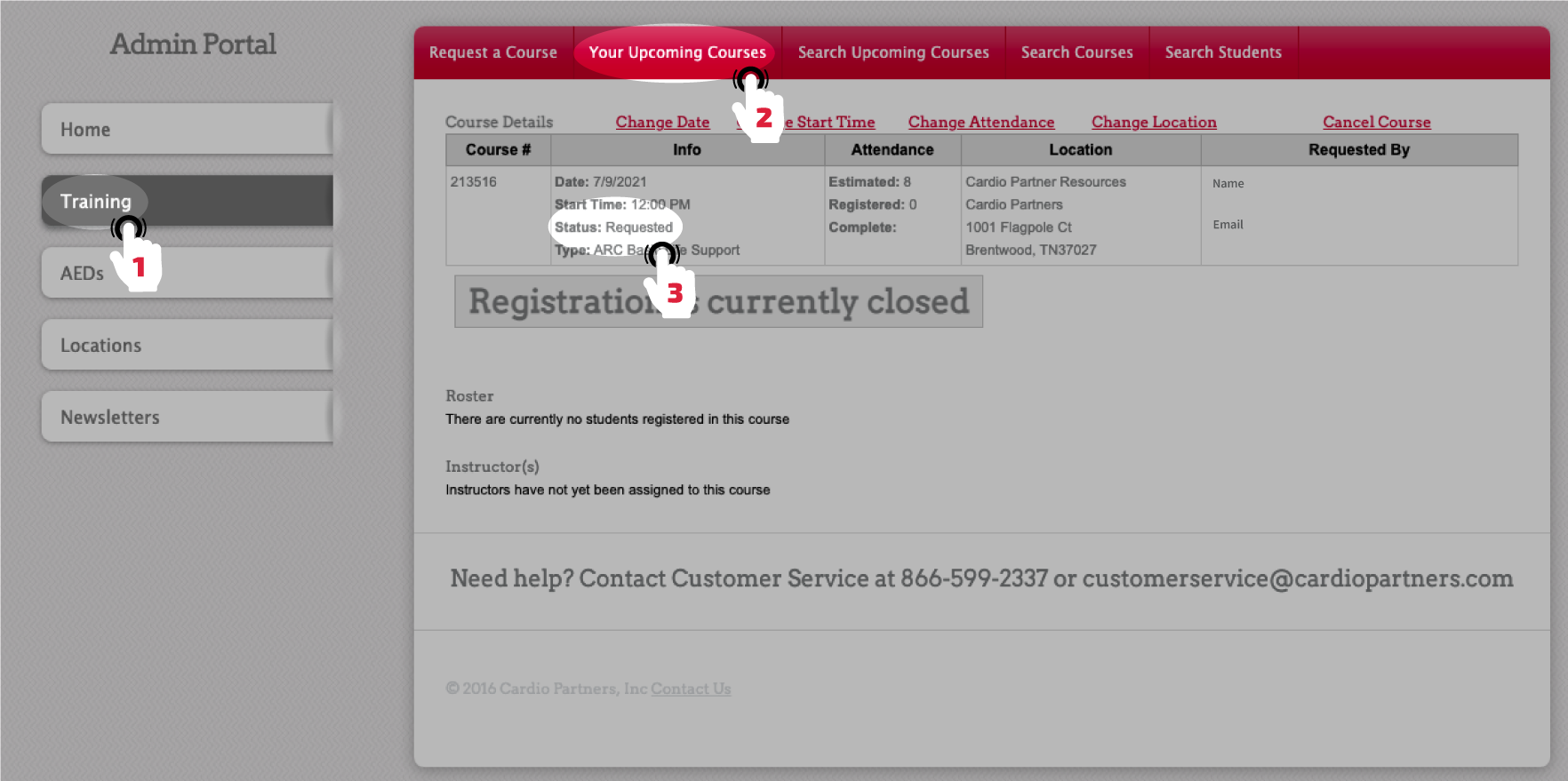Open the Locations sidebar item
This screenshot has width=1568, height=781.
(x=187, y=346)
